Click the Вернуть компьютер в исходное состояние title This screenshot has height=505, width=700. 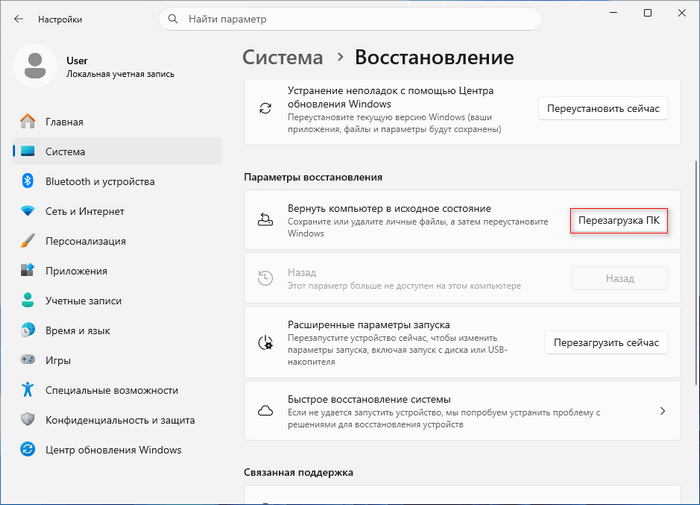(389, 209)
